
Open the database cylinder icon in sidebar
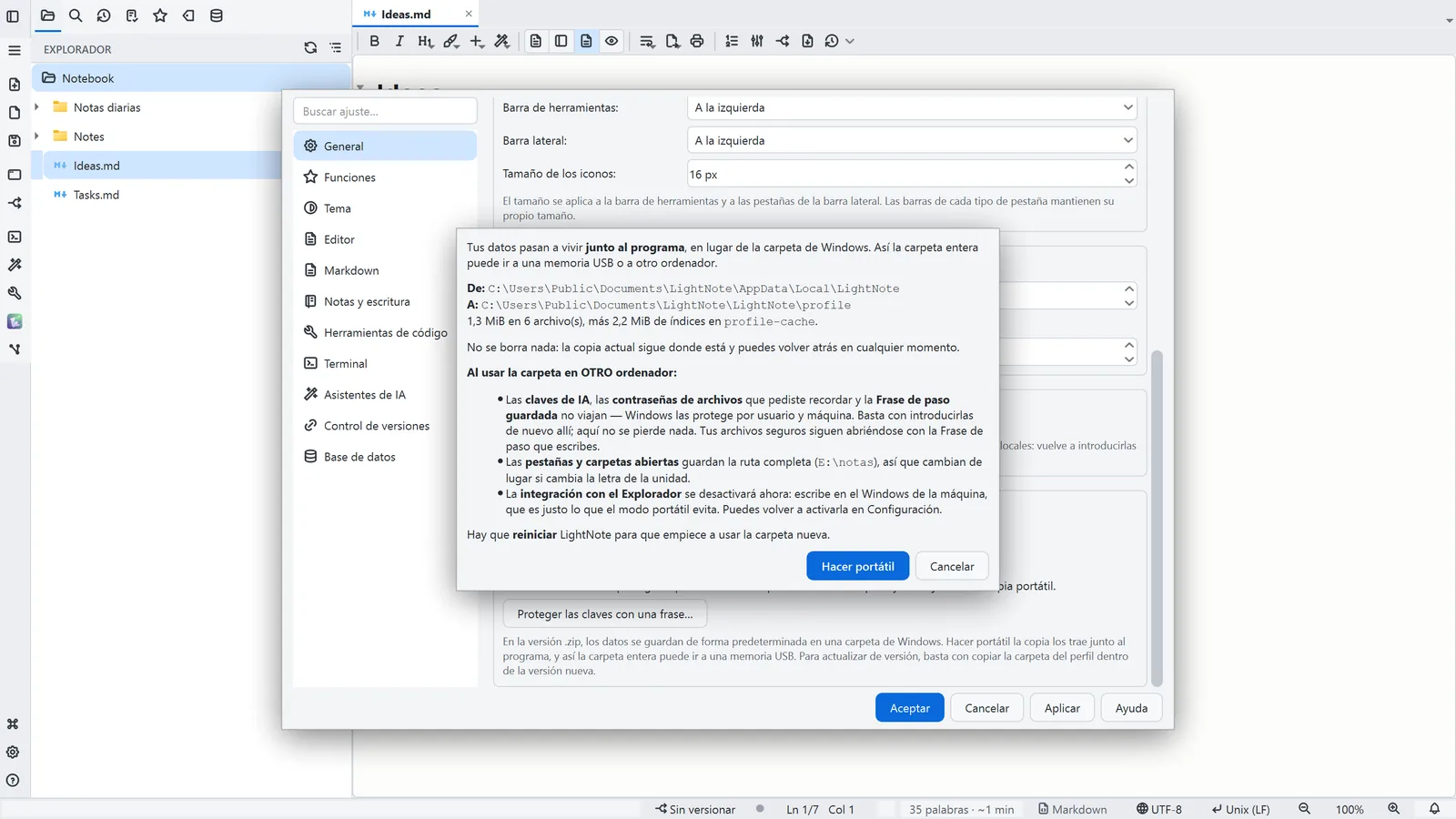pos(217,15)
